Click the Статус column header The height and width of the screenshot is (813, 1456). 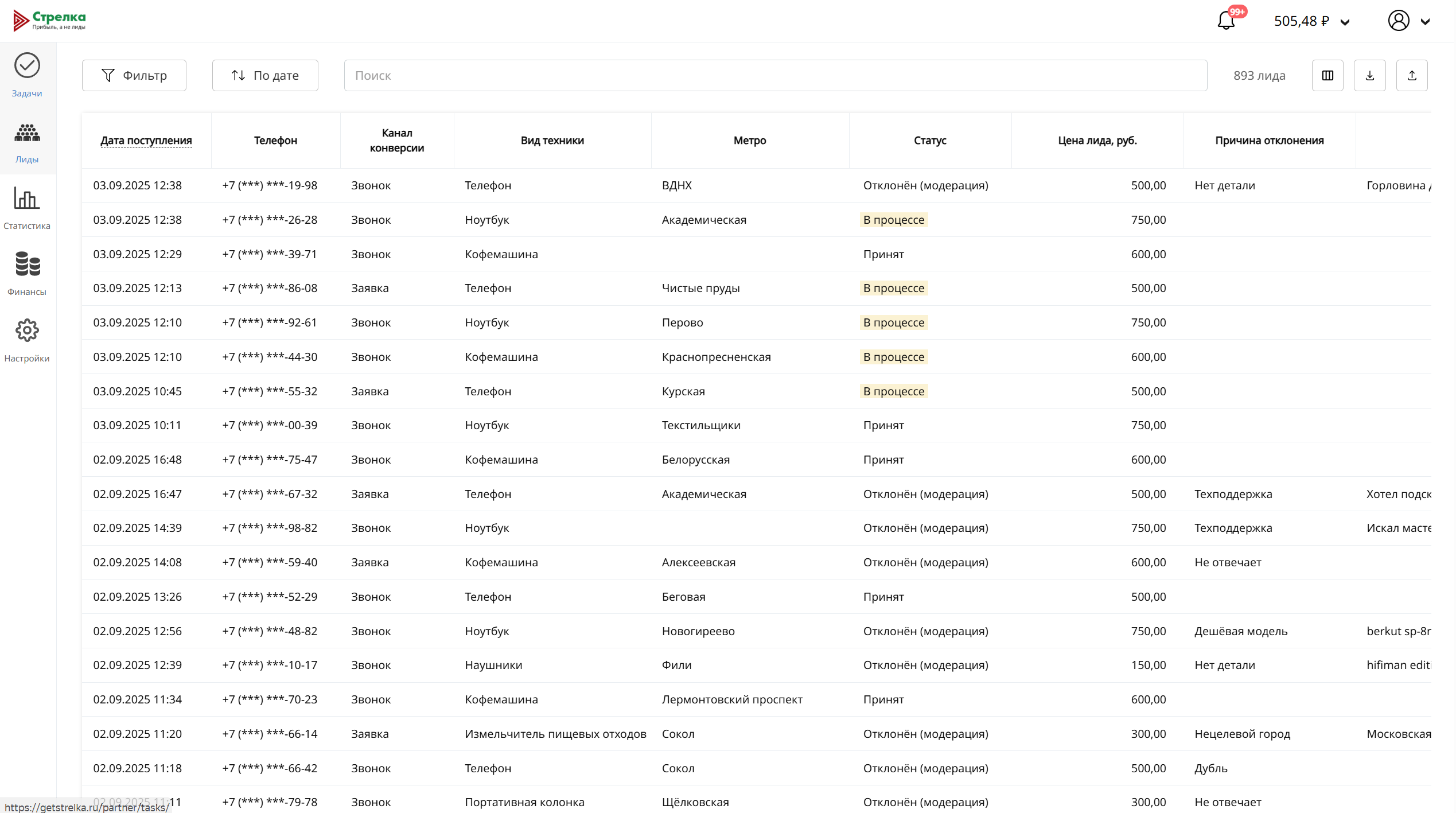coord(929,141)
